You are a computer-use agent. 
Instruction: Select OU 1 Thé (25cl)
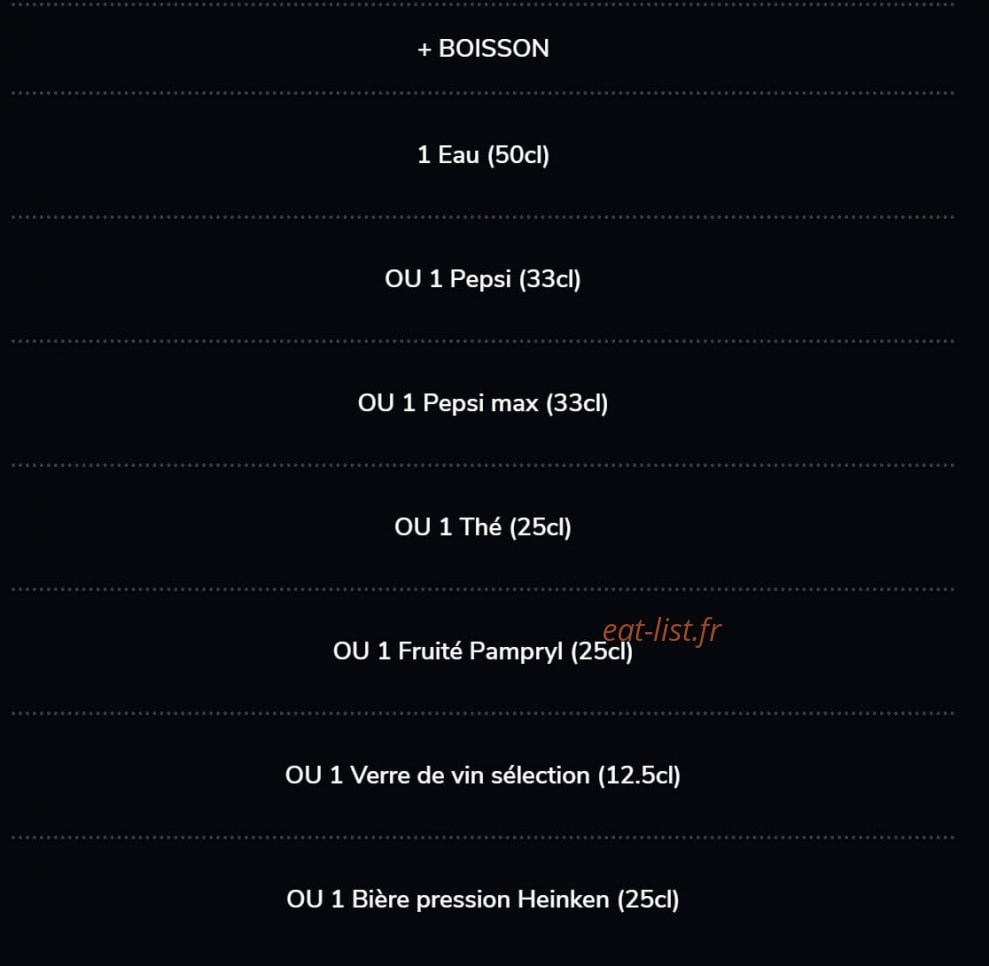click(483, 527)
